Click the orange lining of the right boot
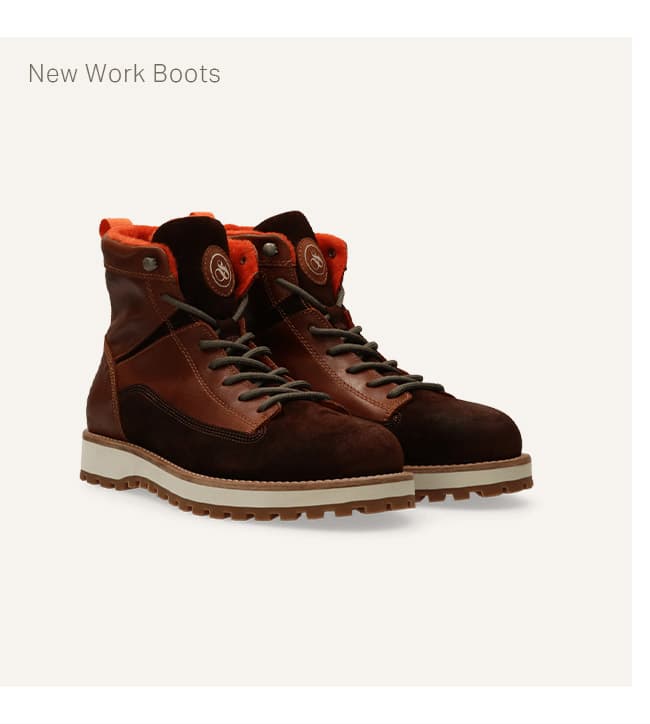This screenshot has height=724, width=650. [x=332, y=252]
